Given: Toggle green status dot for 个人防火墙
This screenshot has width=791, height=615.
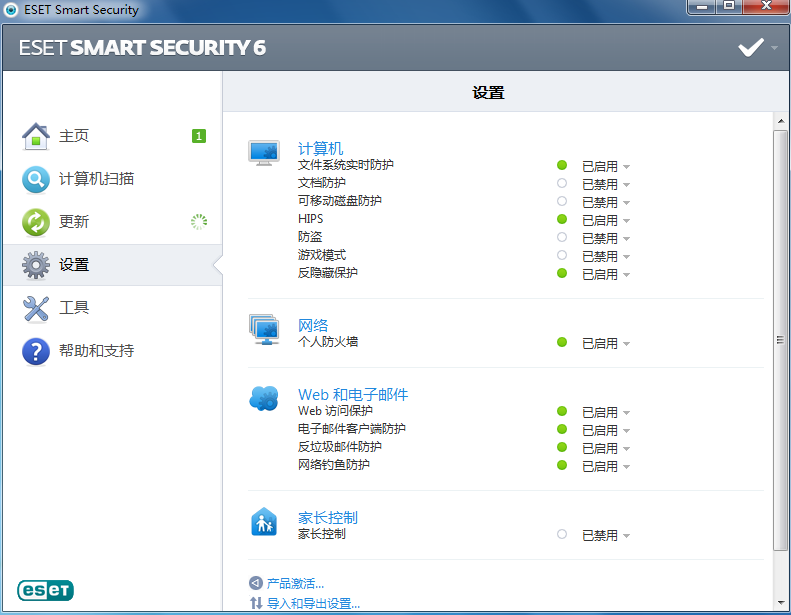Looking at the screenshot, I should coord(561,342).
